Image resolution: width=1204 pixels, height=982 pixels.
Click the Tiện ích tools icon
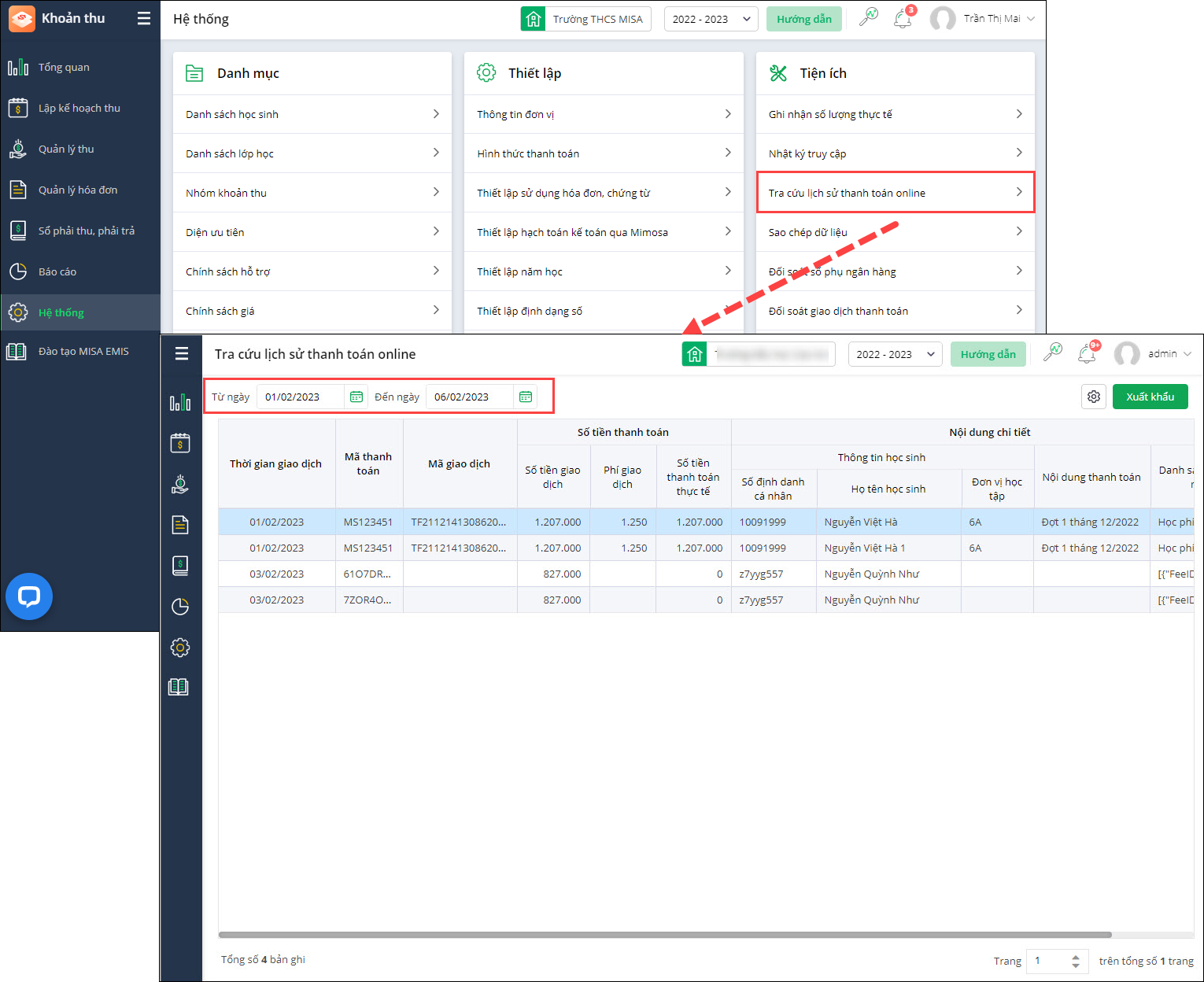click(x=778, y=73)
